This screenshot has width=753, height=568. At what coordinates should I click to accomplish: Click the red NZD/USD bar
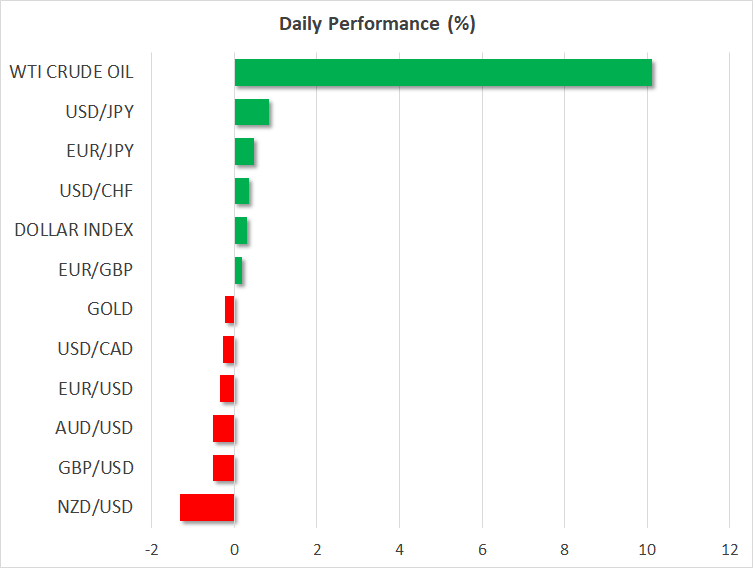point(207,507)
